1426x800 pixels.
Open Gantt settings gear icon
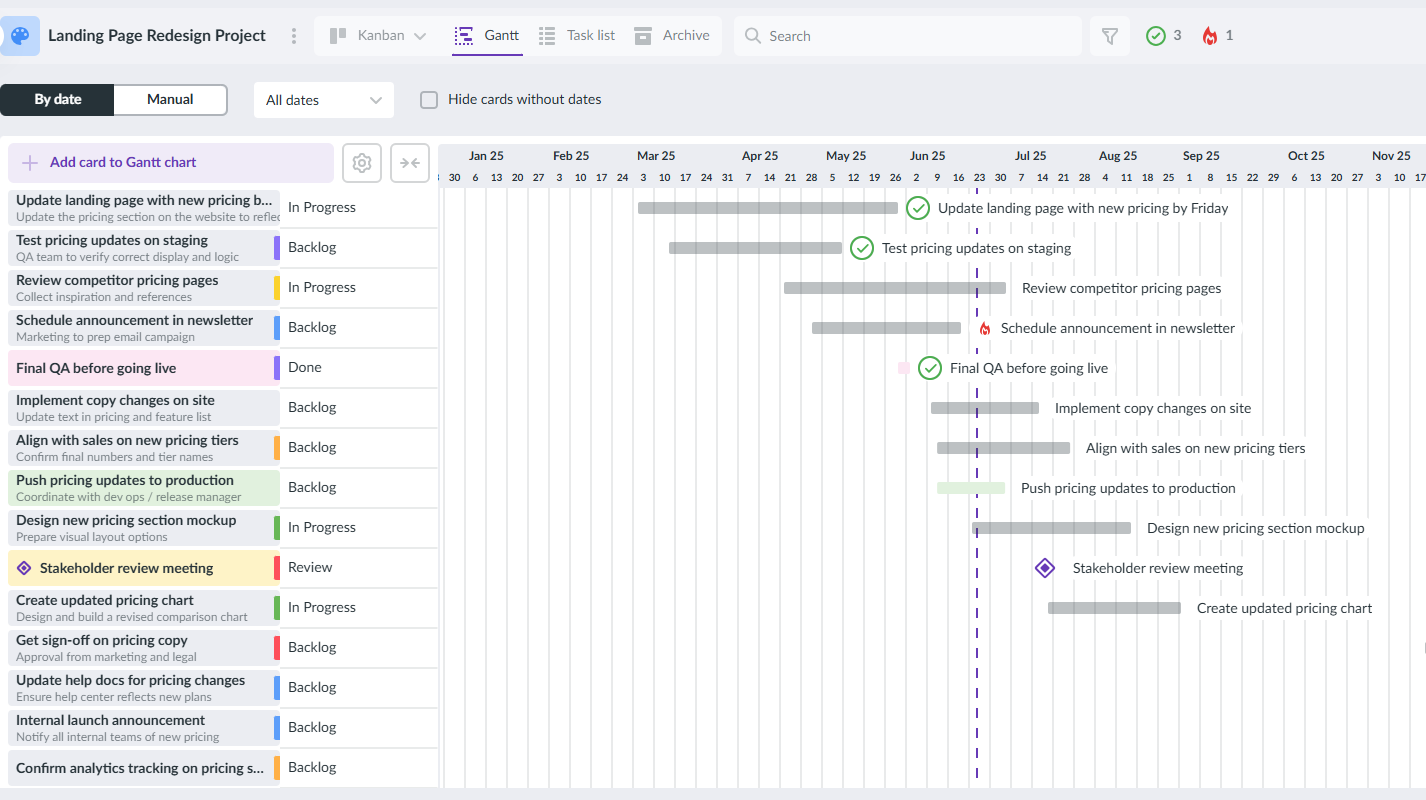tap(362, 163)
